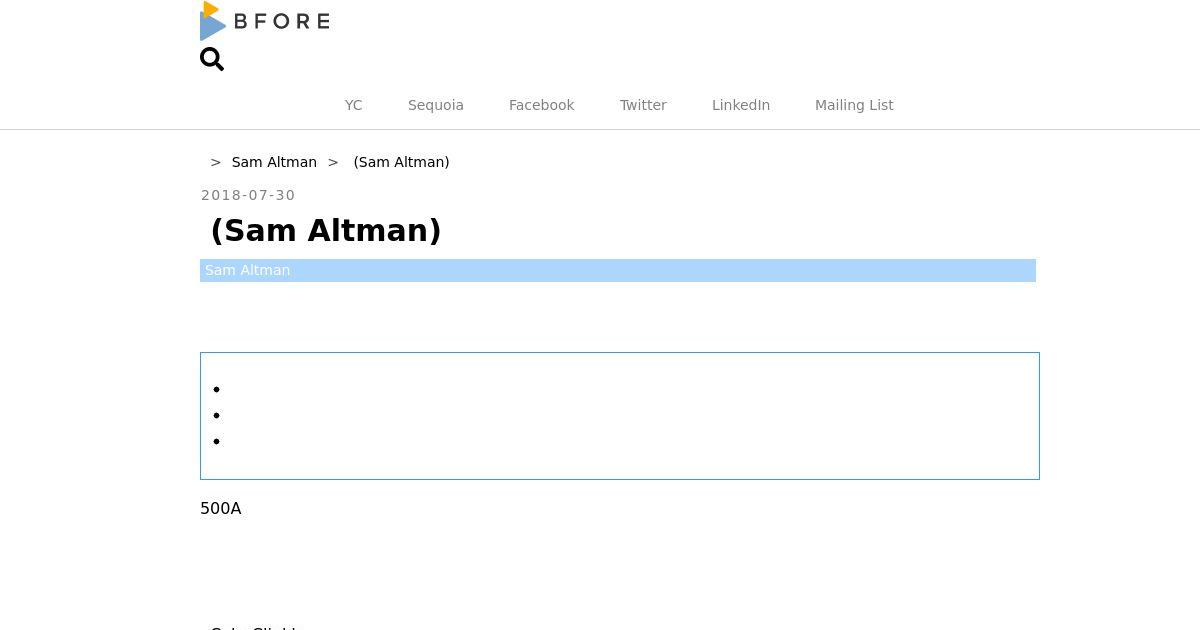Click the 2018-07-30 date text

[x=248, y=195]
